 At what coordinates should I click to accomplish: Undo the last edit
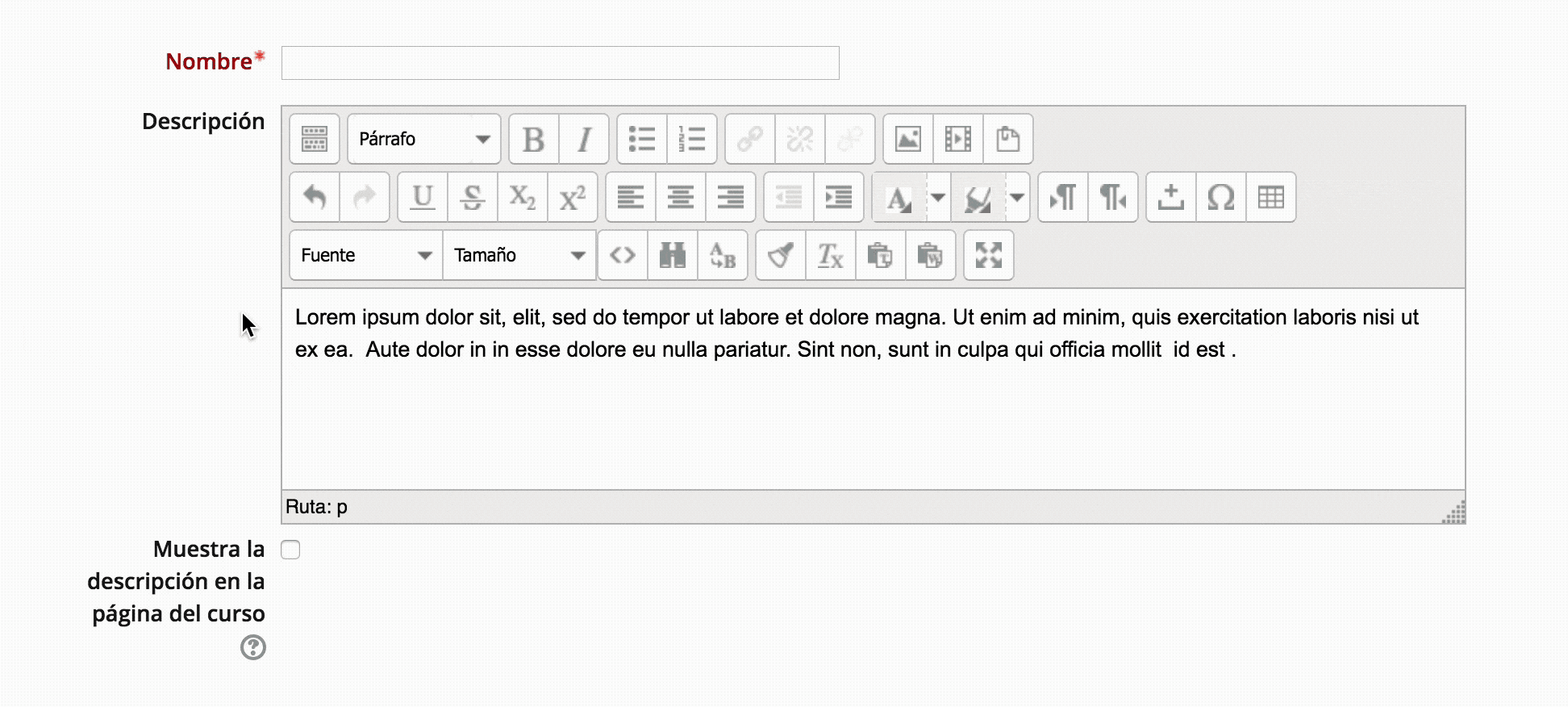[315, 198]
